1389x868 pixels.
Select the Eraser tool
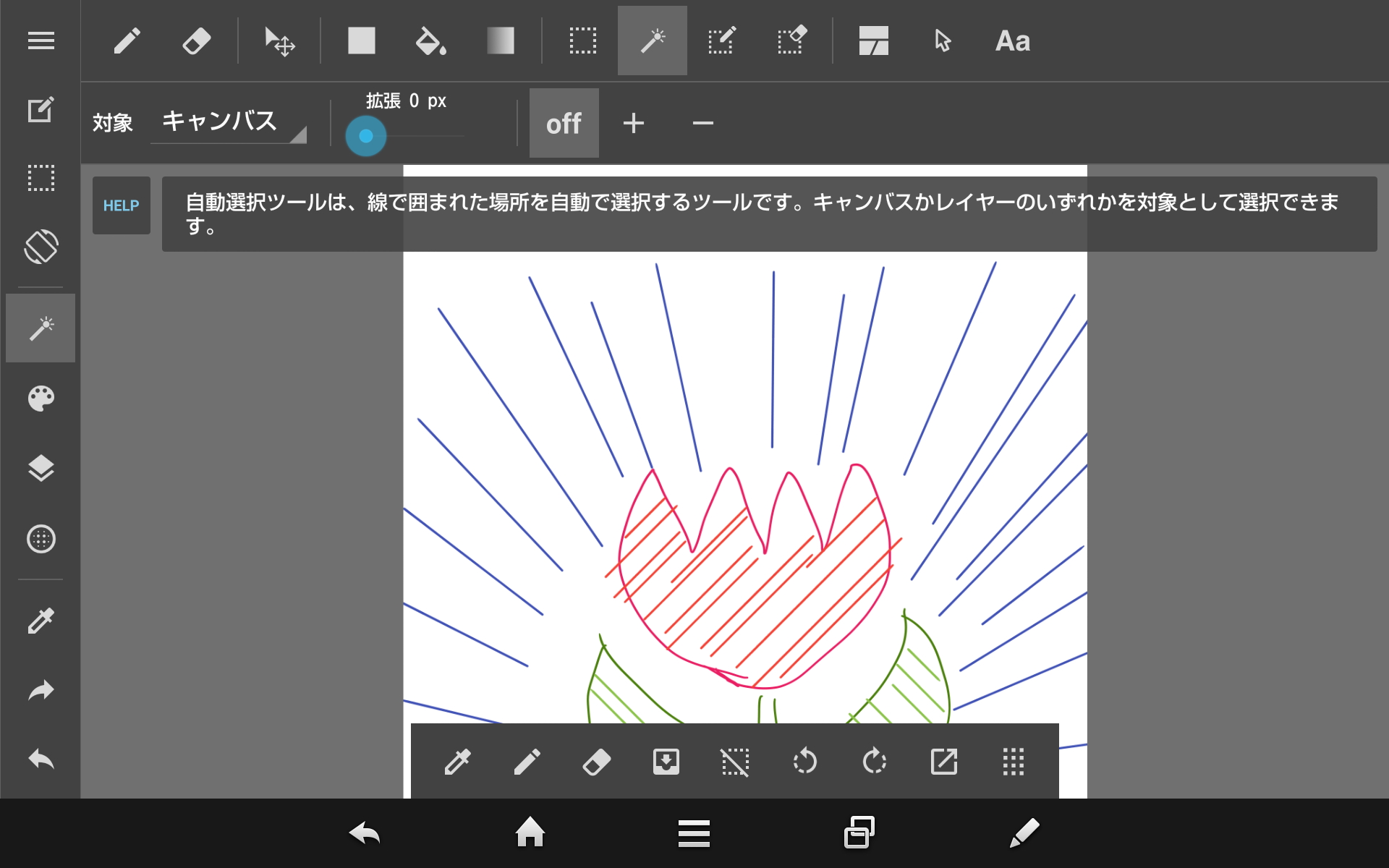pos(195,41)
